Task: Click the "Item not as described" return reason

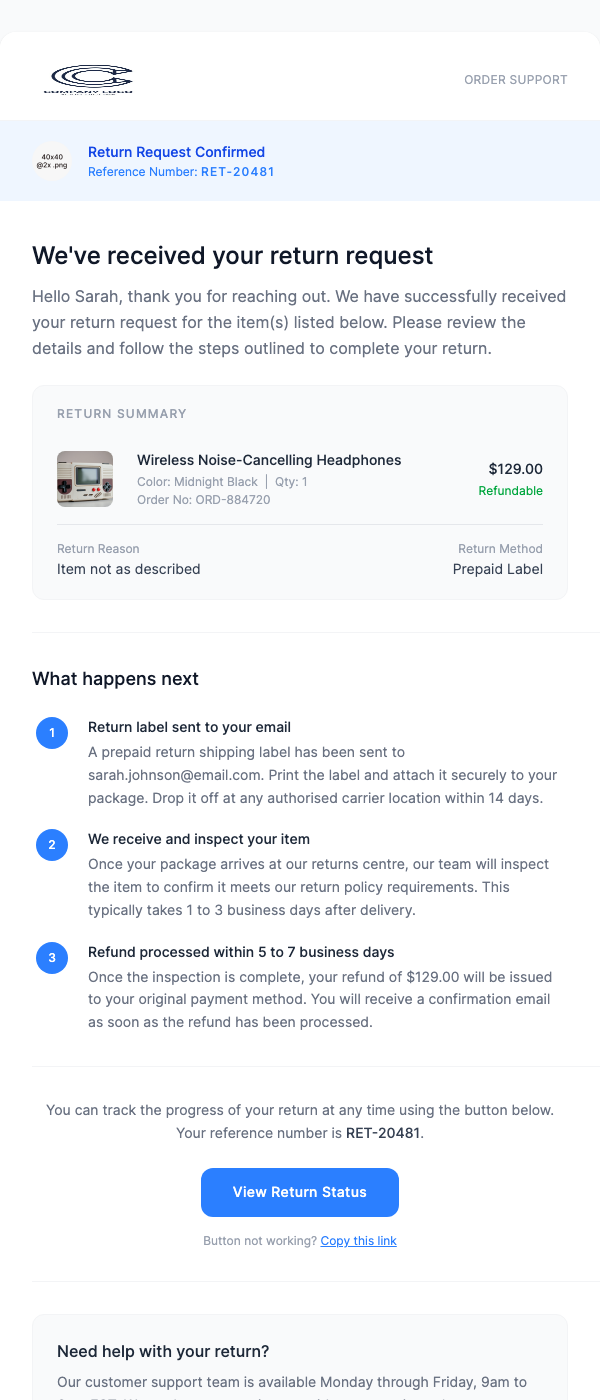Action: (129, 569)
